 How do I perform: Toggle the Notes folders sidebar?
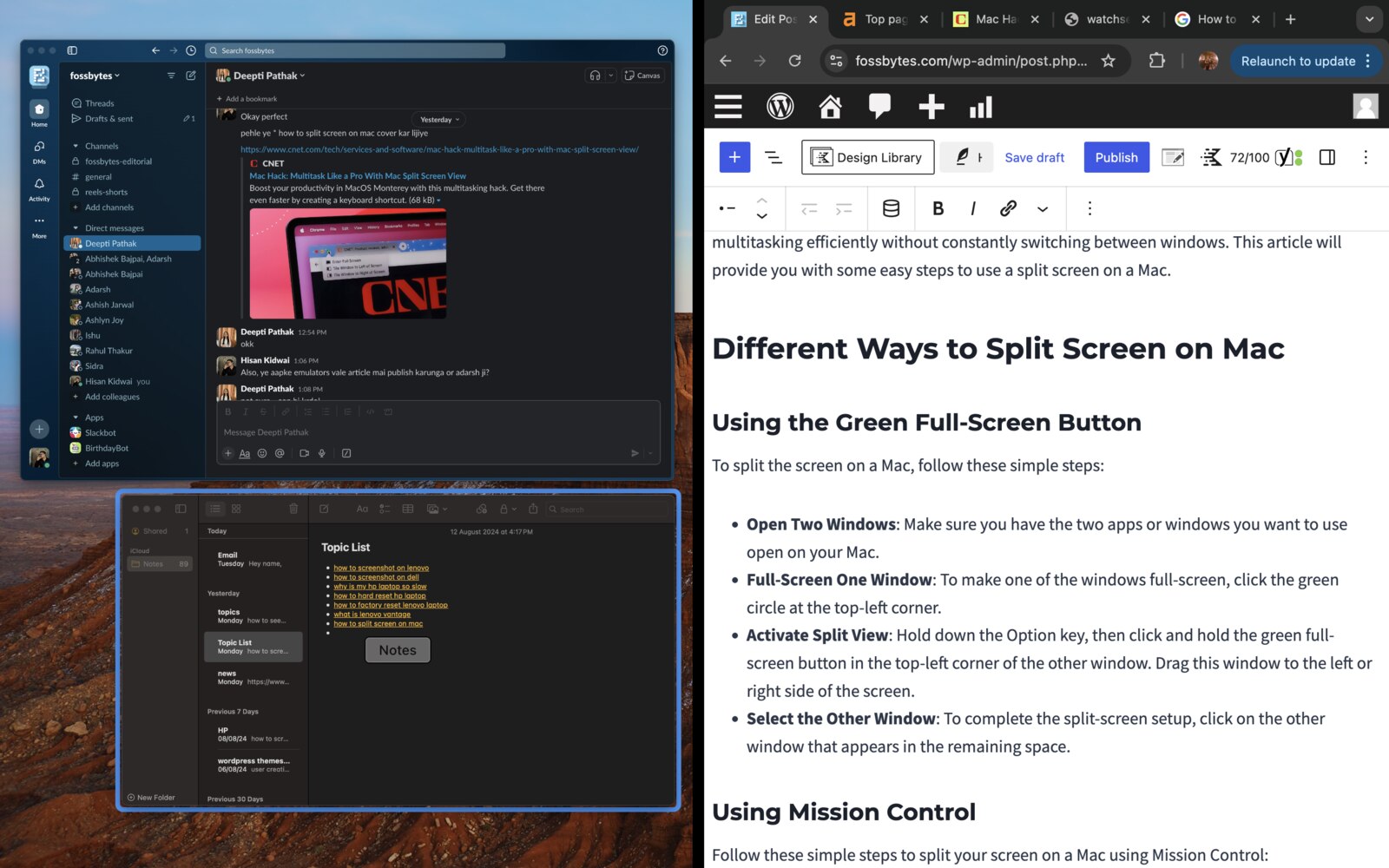coord(181,509)
